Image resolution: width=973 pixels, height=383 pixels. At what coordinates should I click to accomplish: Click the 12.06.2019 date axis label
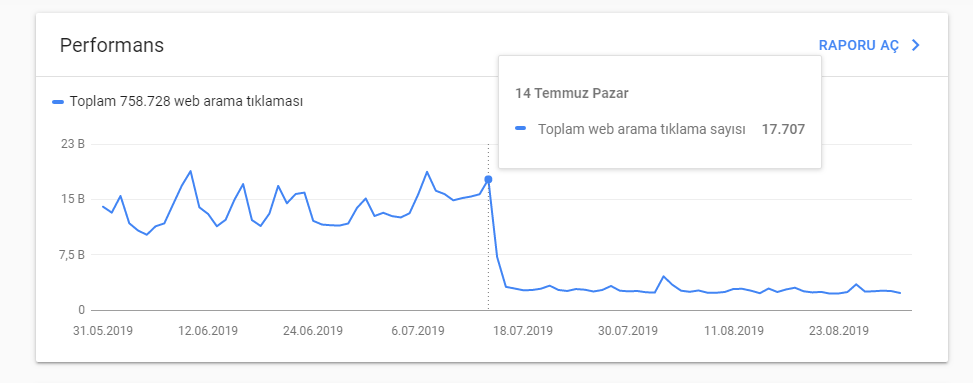tap(208, 331)
